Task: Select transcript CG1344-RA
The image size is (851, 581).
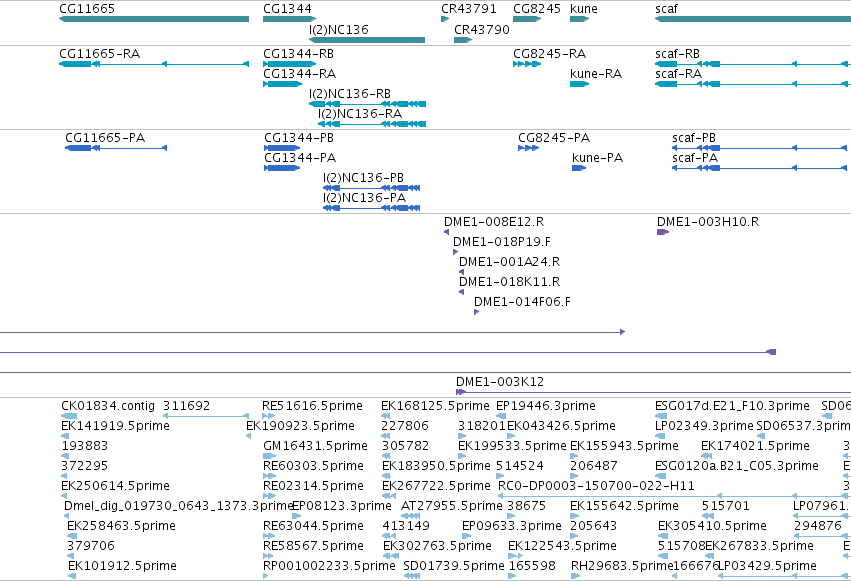Action: pos(282,84)
